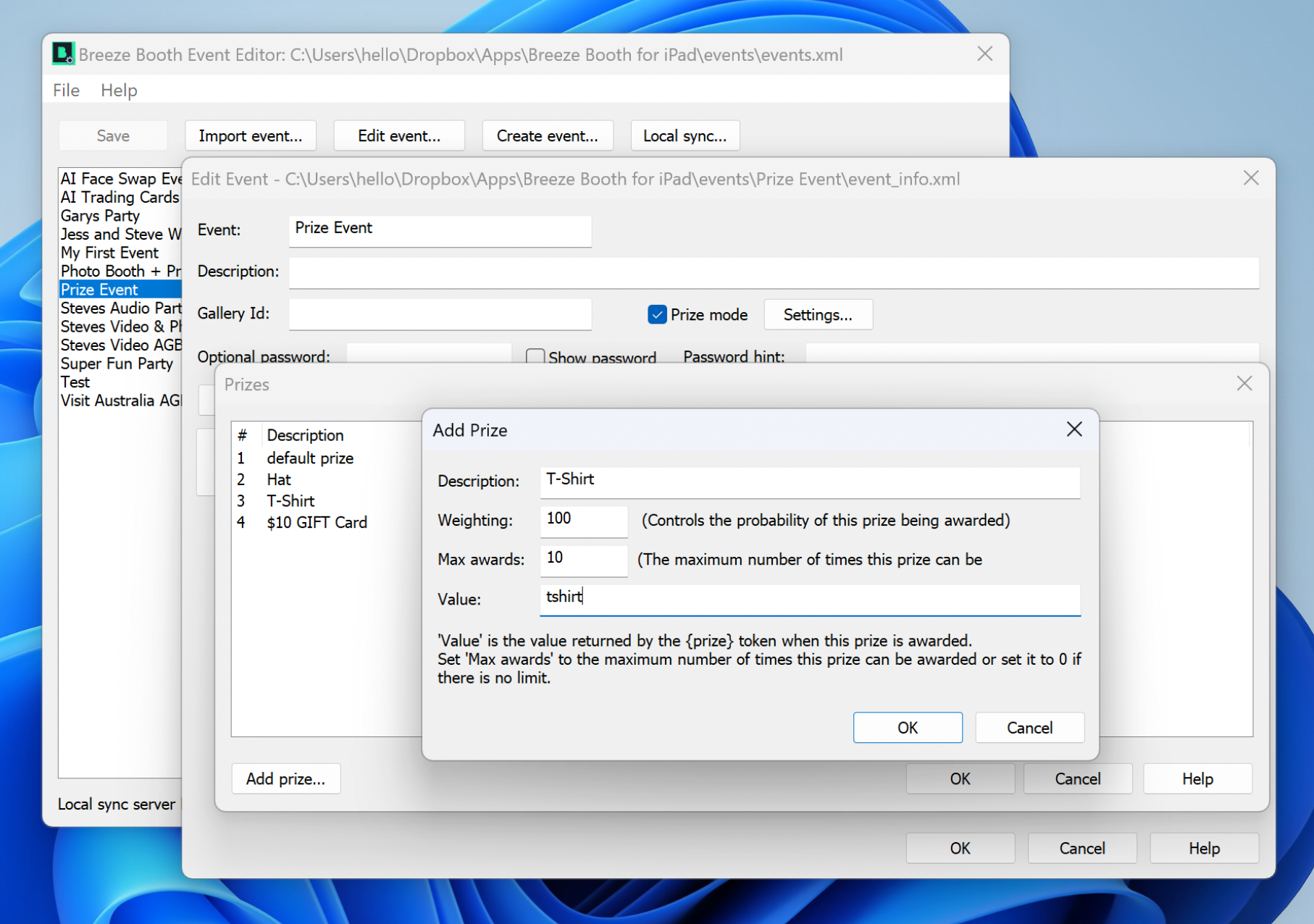The height and width of the screenshot is (924, 1314).
Task: Confirm the Add Prize dialog with OK
Action: tap(907, 728)
